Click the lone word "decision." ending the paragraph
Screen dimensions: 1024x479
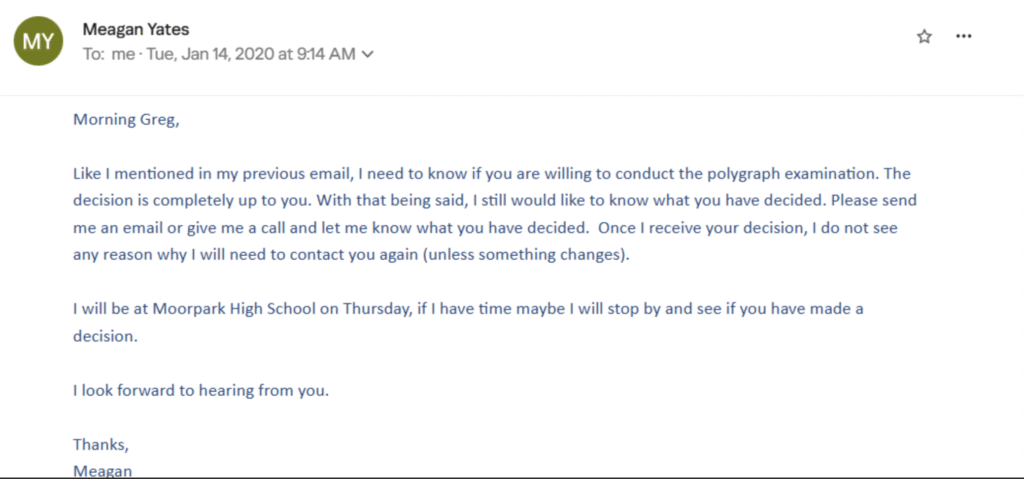(104, 335)
